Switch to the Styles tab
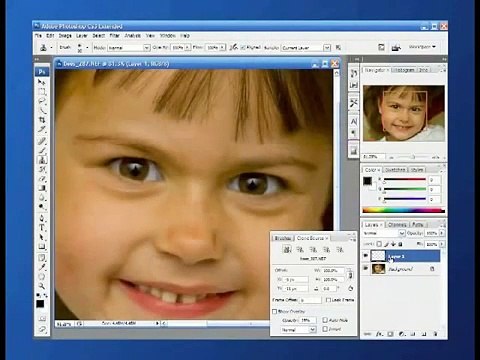The height and width of the screenshot is (360, 480). tap(417, 170)
